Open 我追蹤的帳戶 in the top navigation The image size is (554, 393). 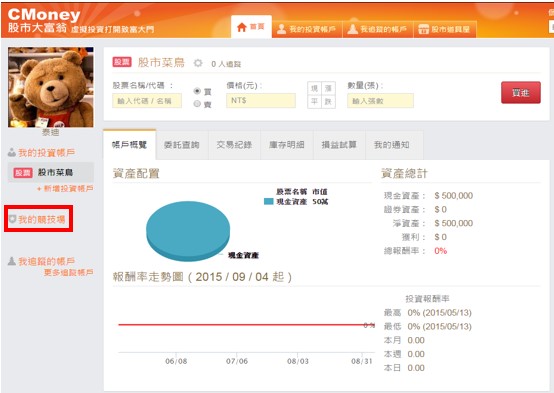378,29
